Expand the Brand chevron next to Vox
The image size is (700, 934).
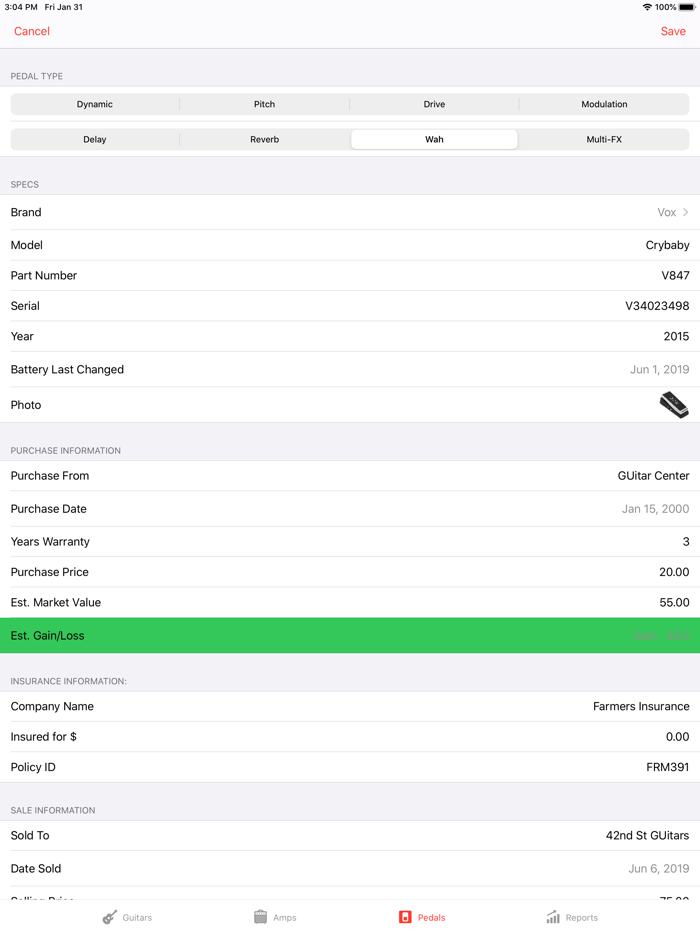[686, 212]
